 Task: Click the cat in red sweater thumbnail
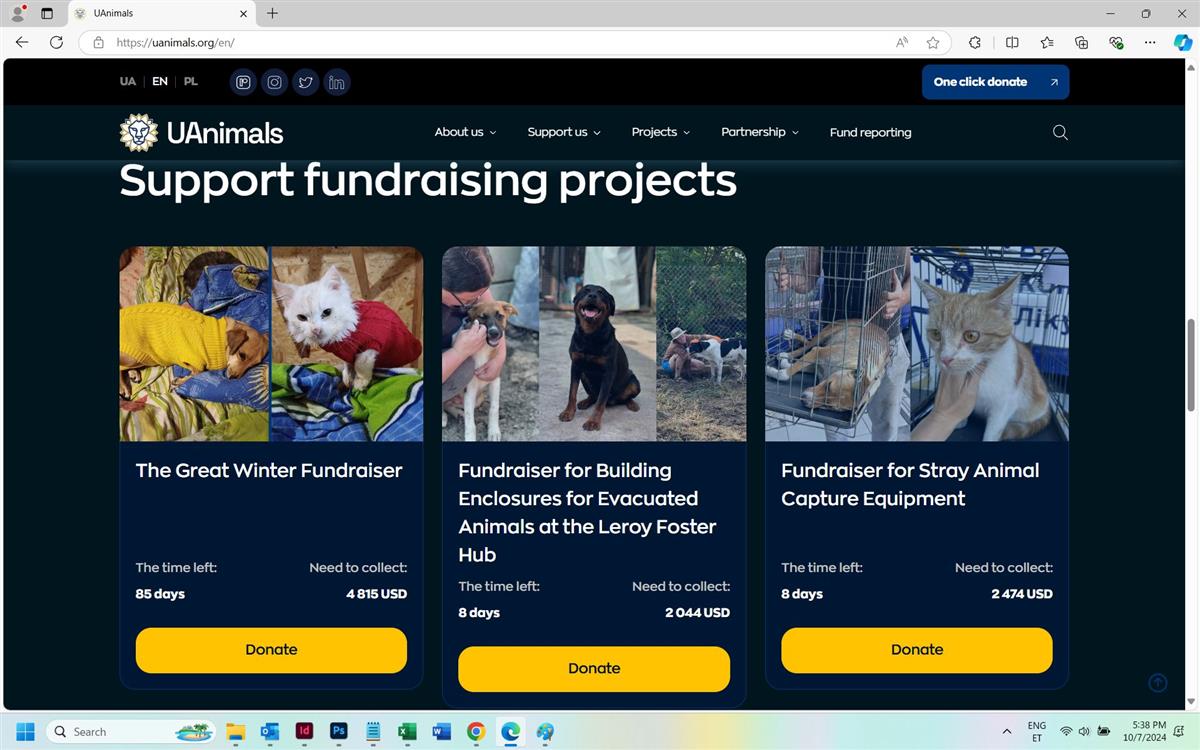(x=347, y=343)
